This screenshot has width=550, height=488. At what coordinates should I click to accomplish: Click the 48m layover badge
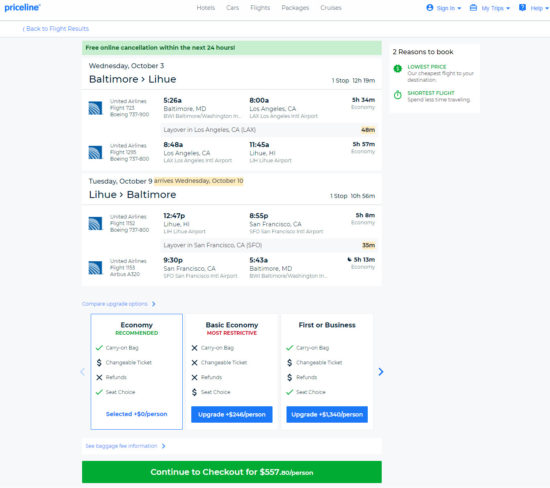(x=368, y=130)
